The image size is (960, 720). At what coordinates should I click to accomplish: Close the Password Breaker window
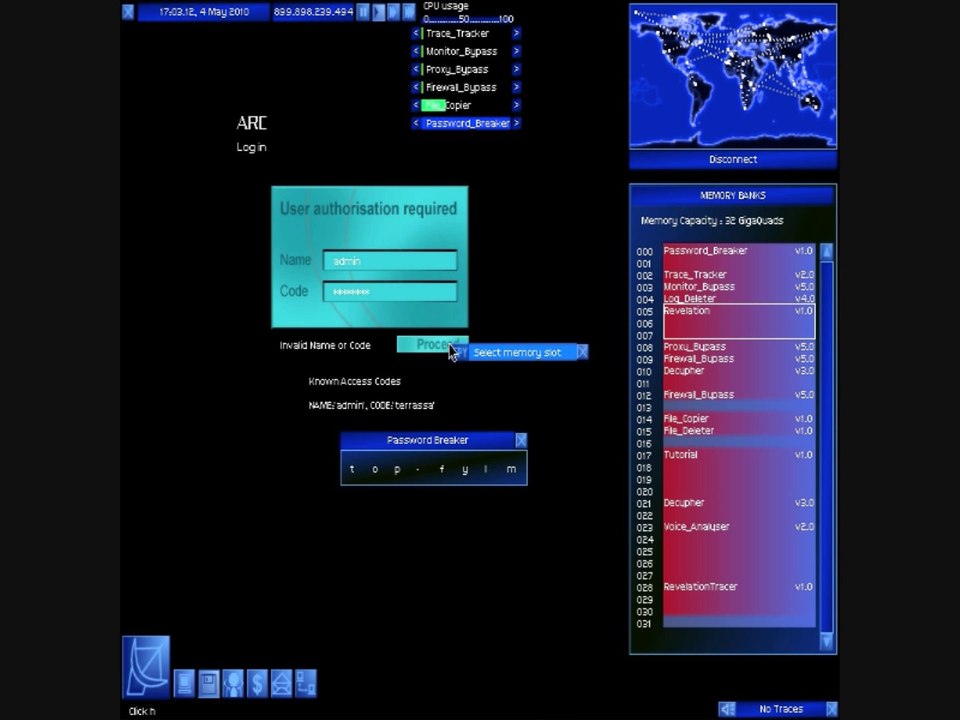[x=521, y=440]
